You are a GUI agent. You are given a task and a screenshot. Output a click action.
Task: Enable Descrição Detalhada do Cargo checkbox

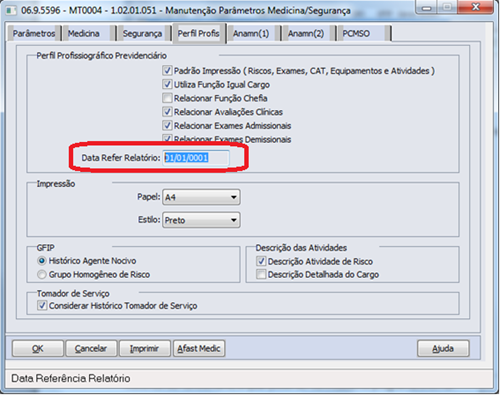[261, 274]
